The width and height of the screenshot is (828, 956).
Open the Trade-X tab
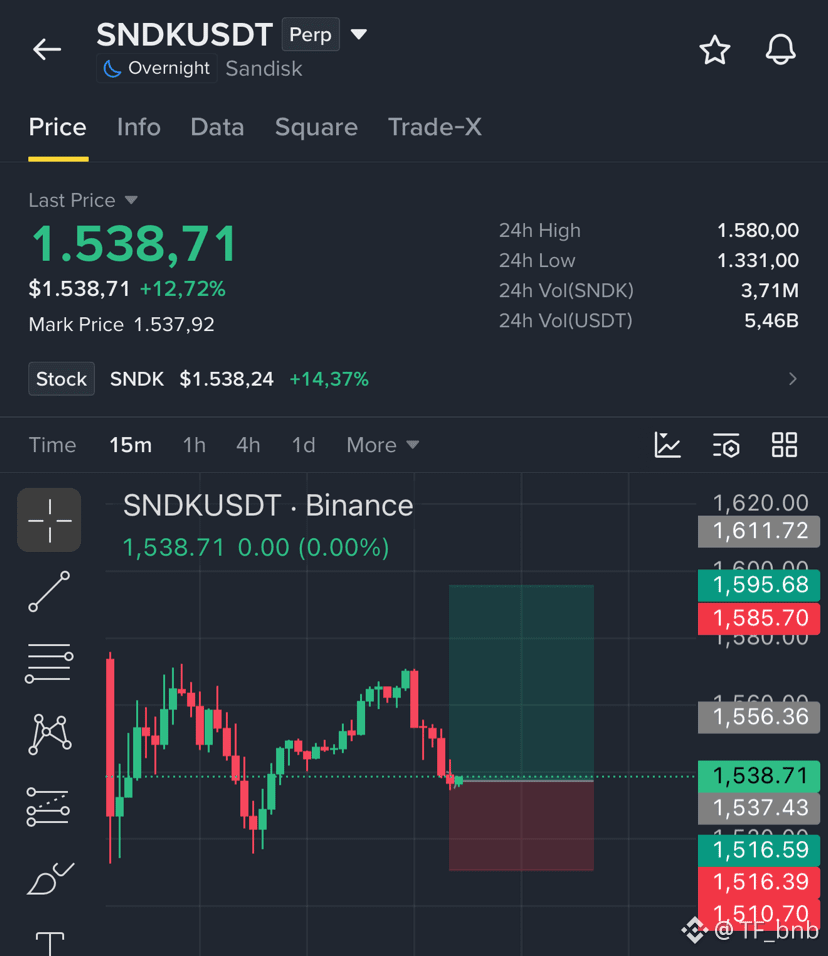435,127
